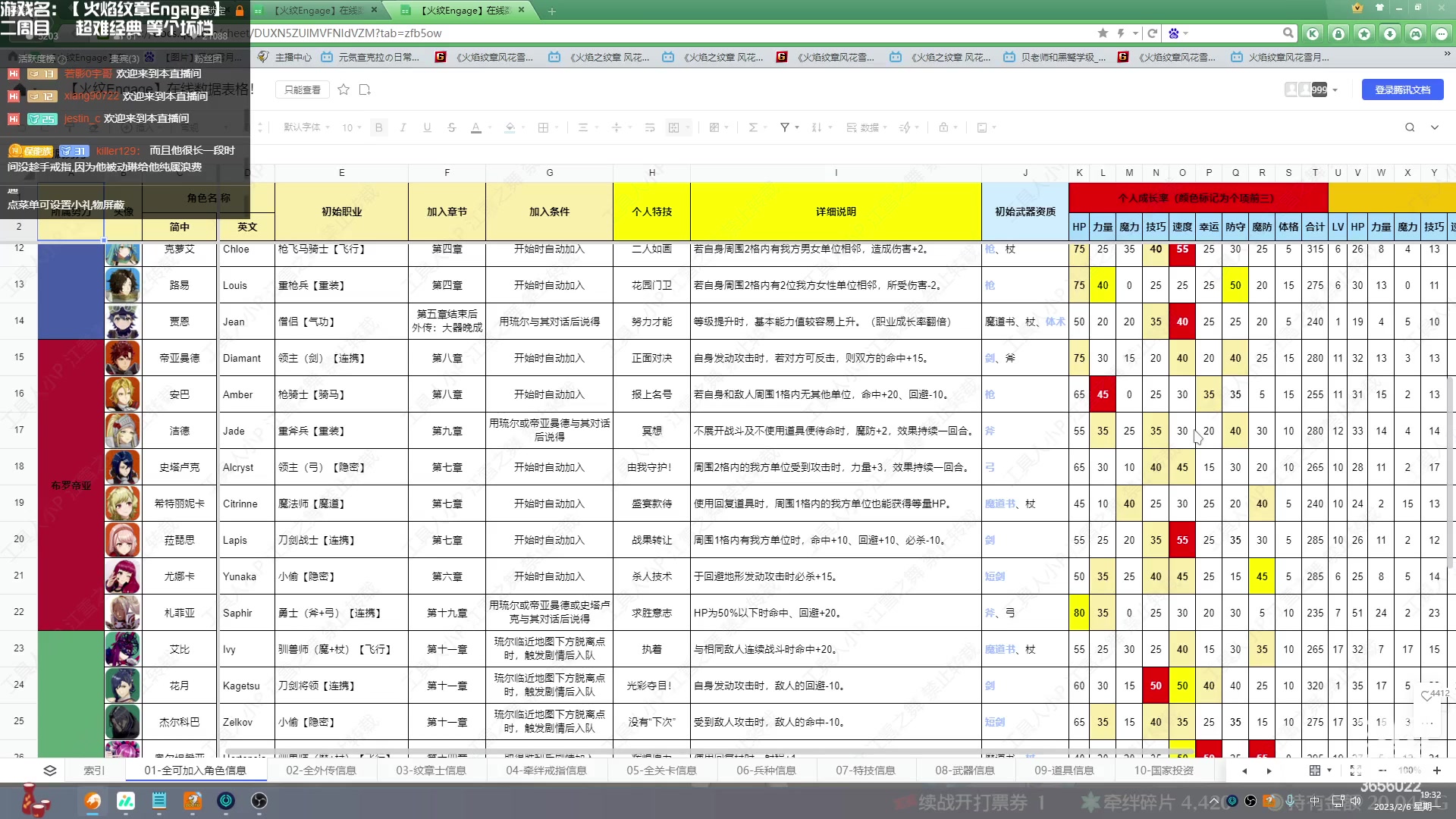Image resolution: width=1456 pixels, height=819 pixels.
Task: Click the browser reload icon
Action: pyautogui.click(x=1153, y=33)
